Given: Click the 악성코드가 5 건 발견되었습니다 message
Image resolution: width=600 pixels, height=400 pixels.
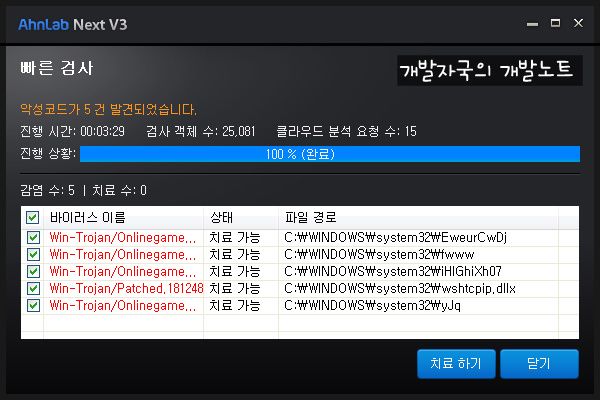Looking at the screenshot, I should [108, 110].
